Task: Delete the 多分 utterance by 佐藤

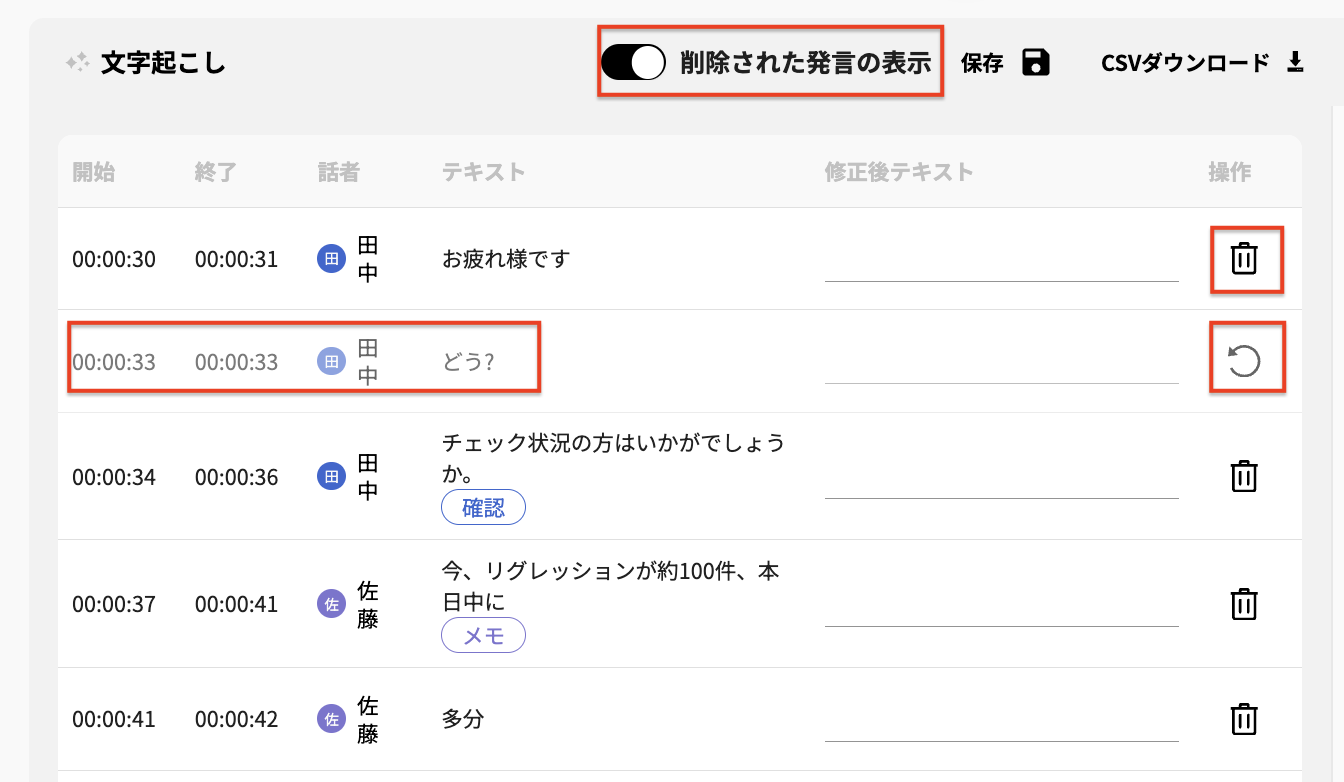Action: 1244,719
